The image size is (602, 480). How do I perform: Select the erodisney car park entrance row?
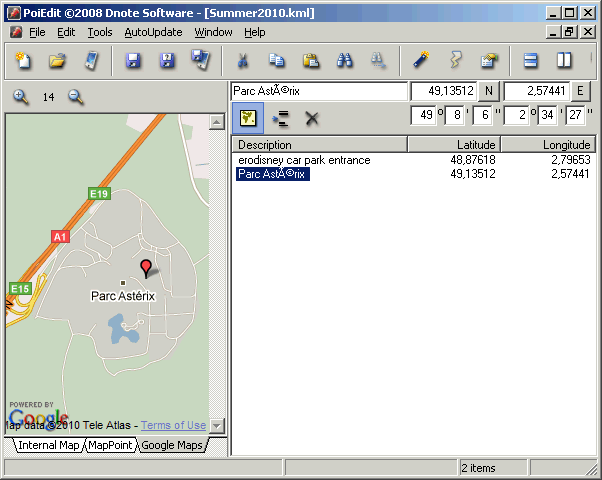pyautogui.click(x=413, y=160)
